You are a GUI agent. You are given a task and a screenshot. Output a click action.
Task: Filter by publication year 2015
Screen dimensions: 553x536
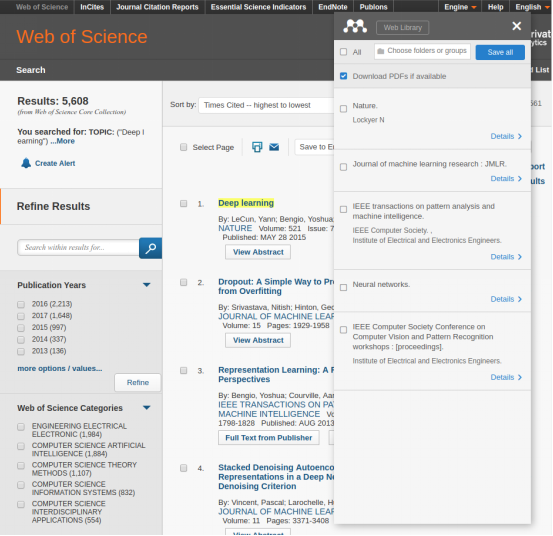click(21, 328)
